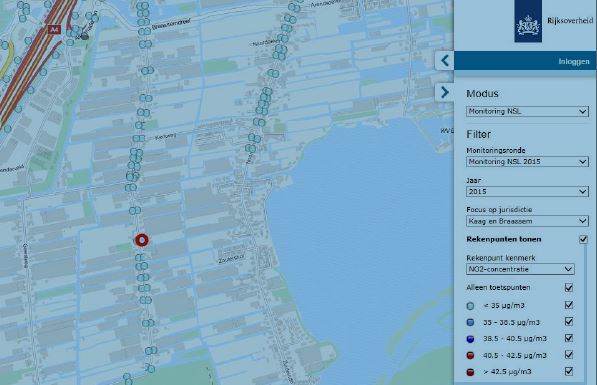597x385 pixels.
Task: Open Rekenpunt kenmerk NO2-concentratie dropdown
Action: pos(520,269)
